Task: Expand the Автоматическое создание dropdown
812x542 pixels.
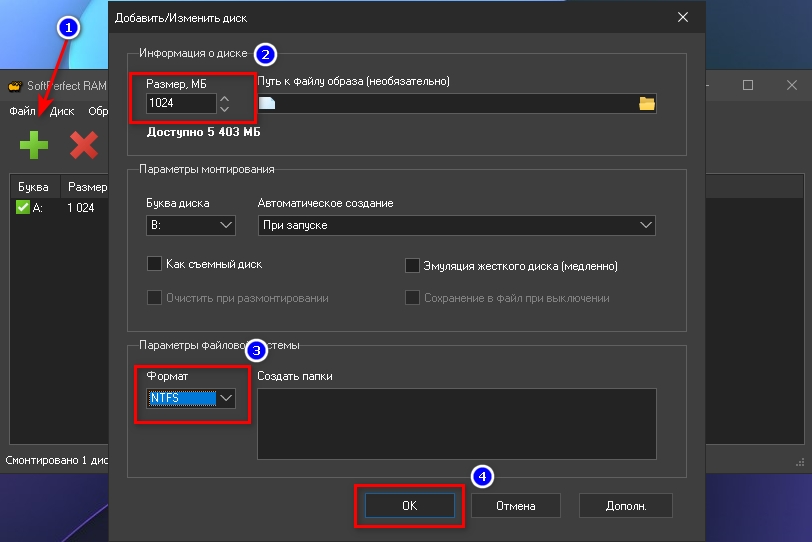Action: 456,225
